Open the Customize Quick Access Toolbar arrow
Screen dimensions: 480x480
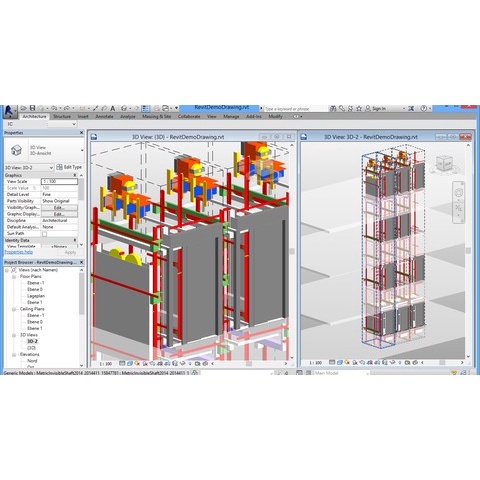click(177, 108)
